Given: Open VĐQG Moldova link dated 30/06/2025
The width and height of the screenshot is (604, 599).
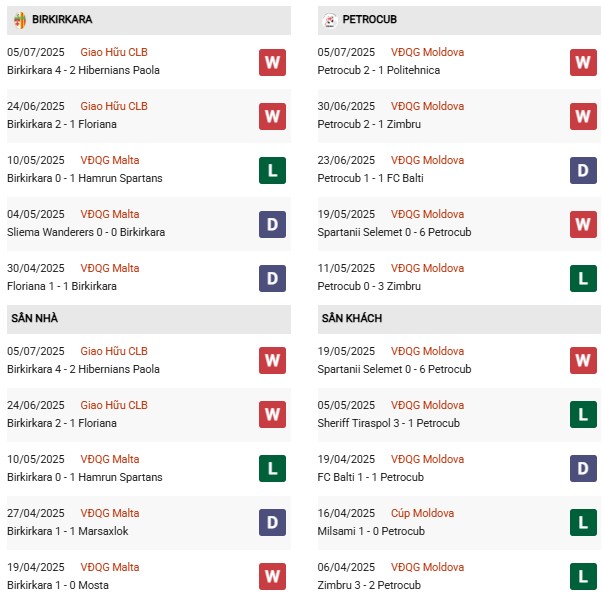Looking at the screenshot, I should coord(427,106).
